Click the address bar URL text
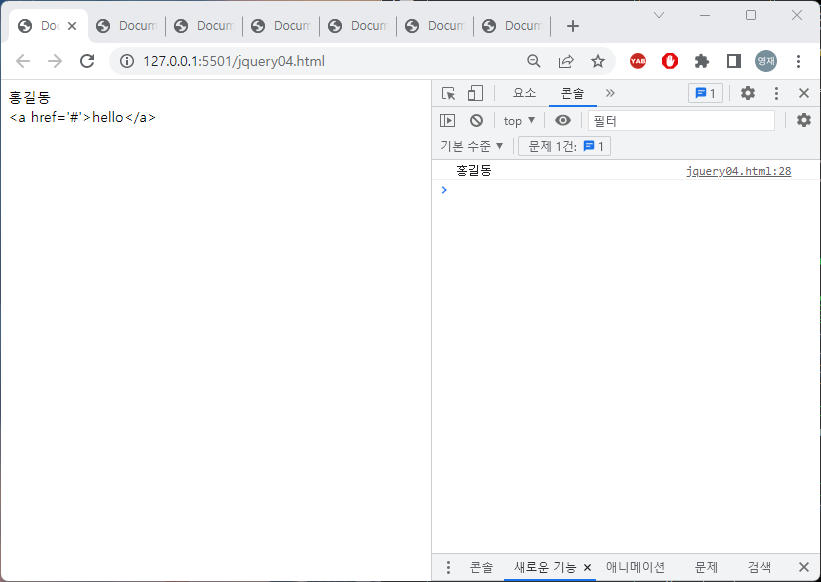Image resolution: width=821 pixels, height=582 pixels. 234,61
